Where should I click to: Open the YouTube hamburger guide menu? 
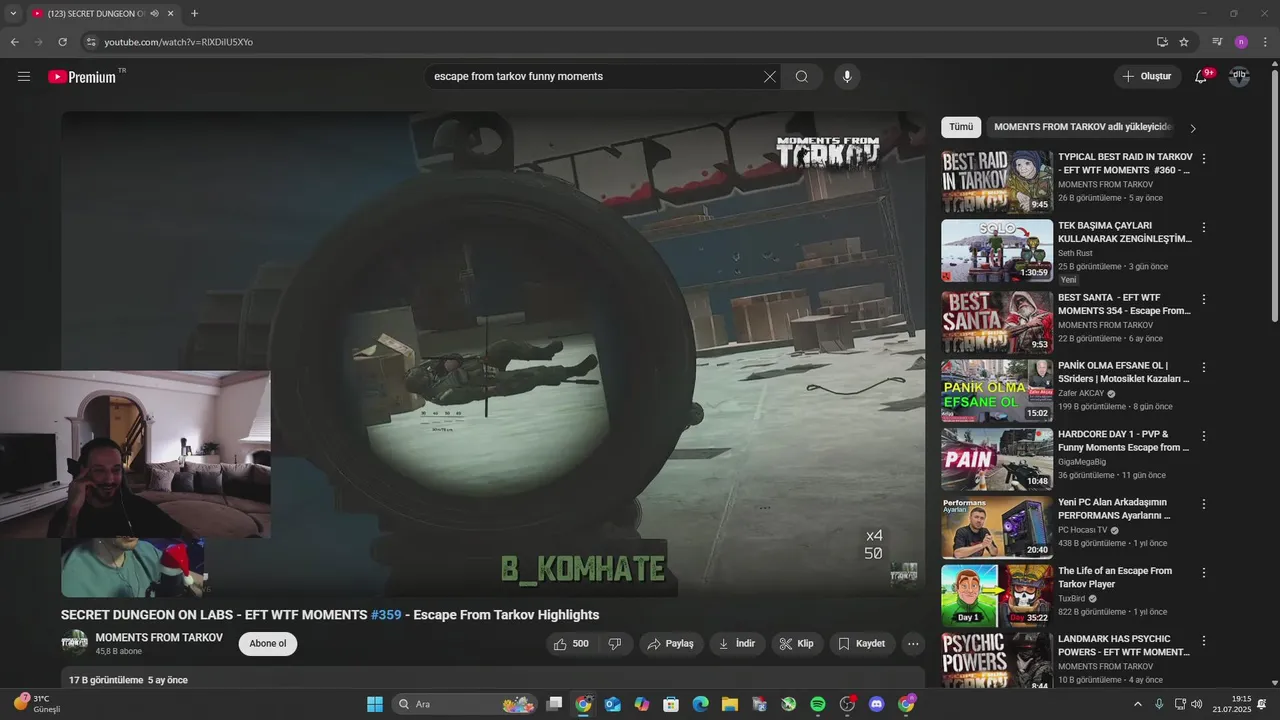[24, 77]
